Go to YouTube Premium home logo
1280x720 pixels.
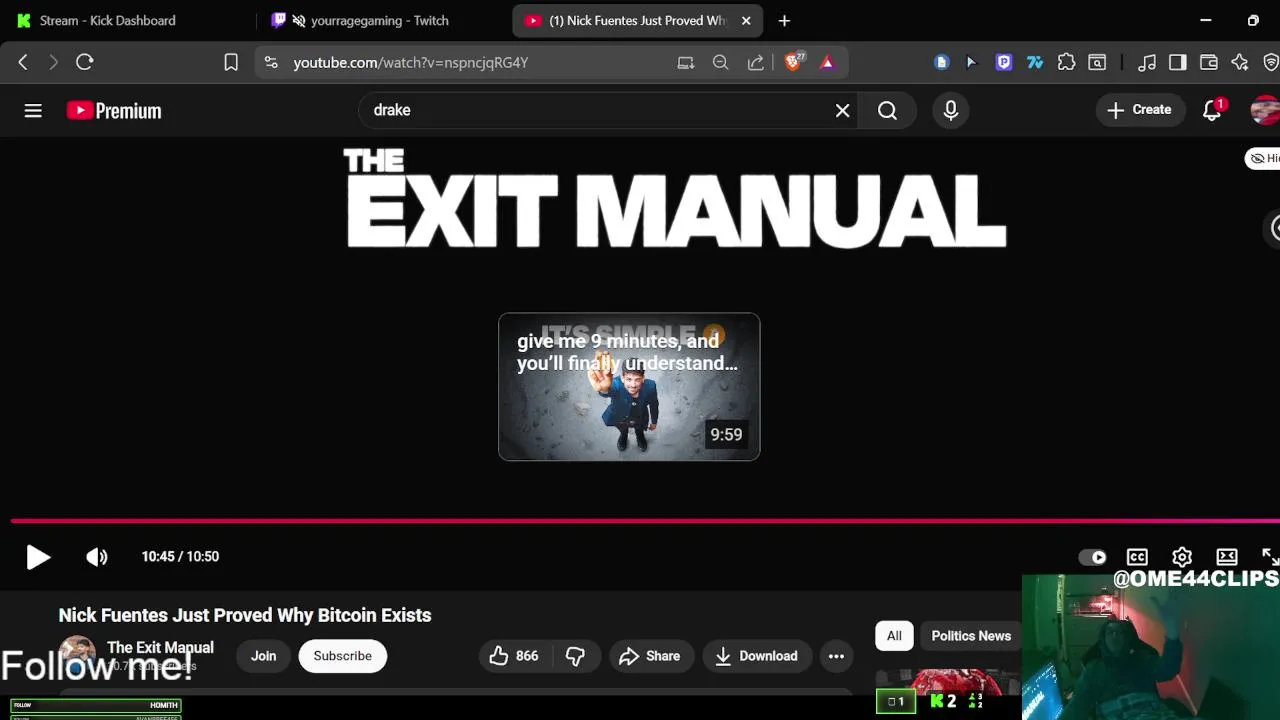coord(114,111)
